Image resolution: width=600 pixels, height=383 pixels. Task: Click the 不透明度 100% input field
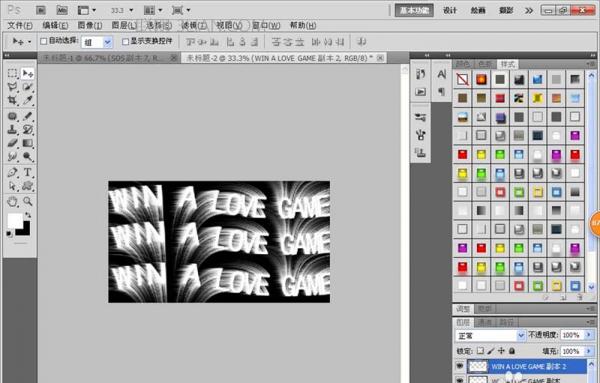[x=572, y=335]
